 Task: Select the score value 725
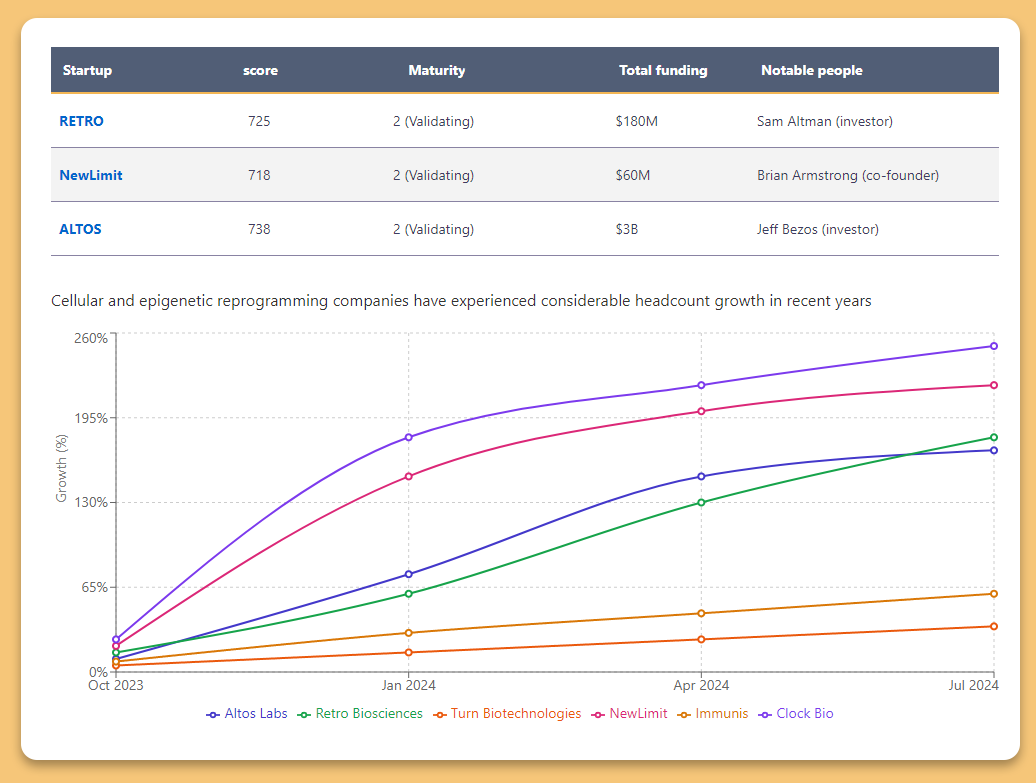pos(259,121)
